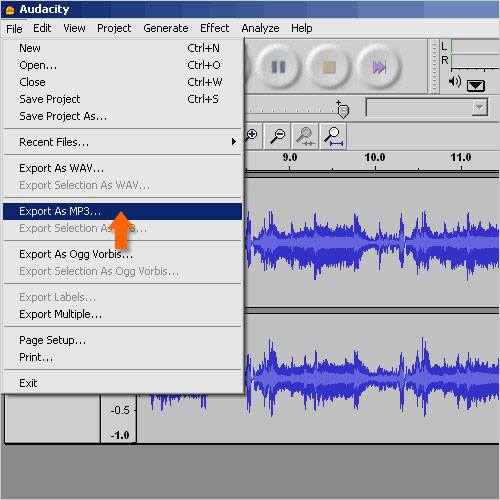The image size is (500, 500).
Task: Choose Export As WAV from File menu
Action: tap(122, 168)
